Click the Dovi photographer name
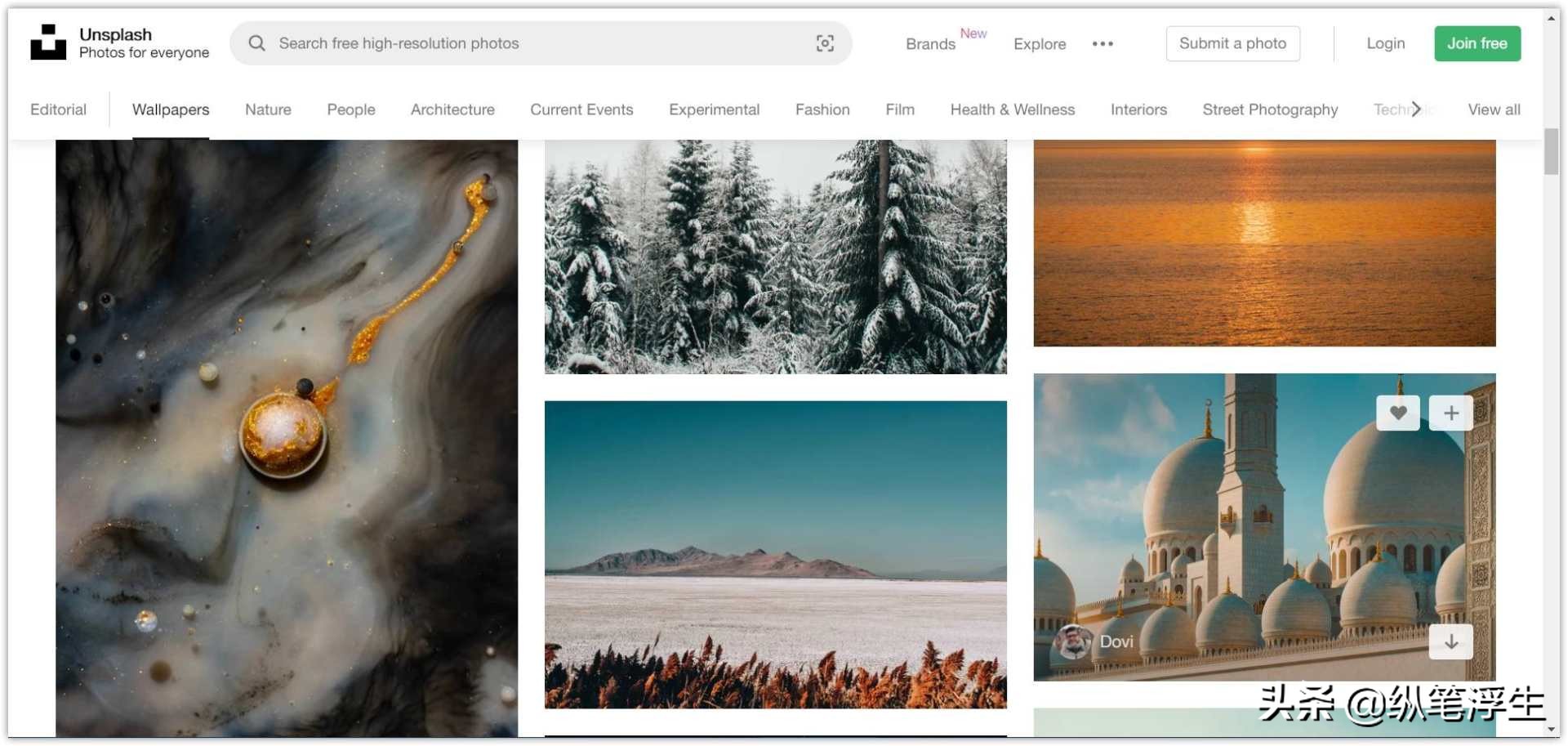Screen dimensions: 1568x746 point(1116,641)
